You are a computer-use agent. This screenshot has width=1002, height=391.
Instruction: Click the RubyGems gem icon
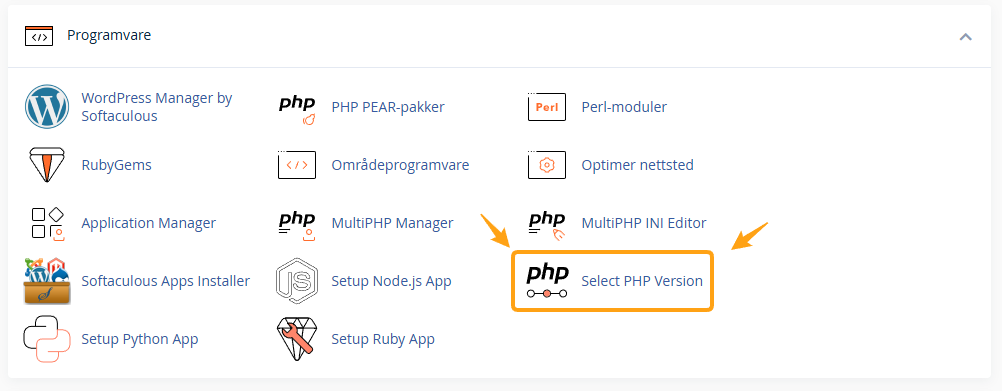pos(47,165)
